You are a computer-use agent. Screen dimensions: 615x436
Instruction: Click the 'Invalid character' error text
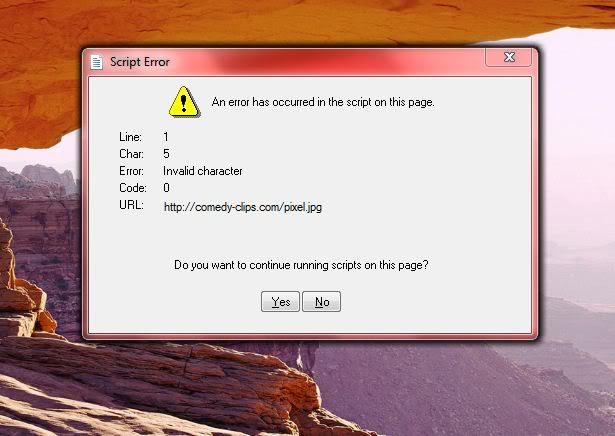(x=203, y=171)
